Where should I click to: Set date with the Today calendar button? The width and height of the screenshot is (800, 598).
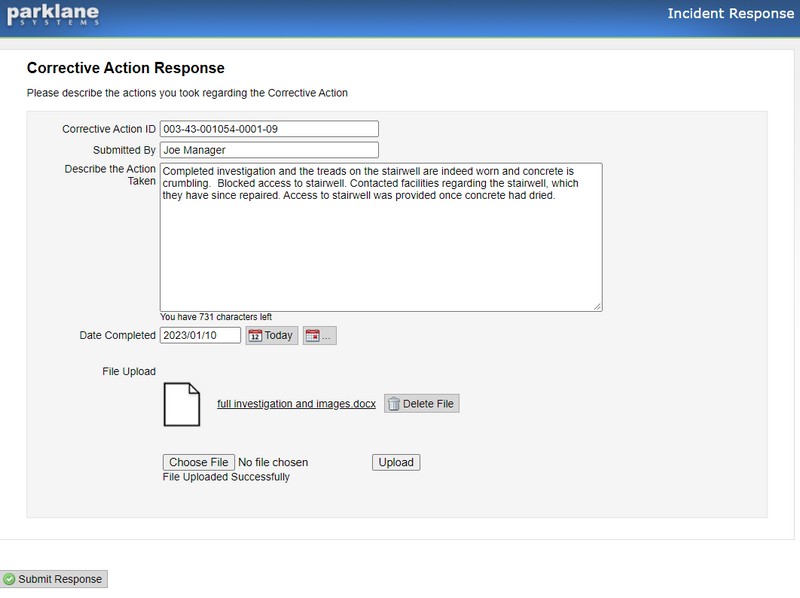pyautogui.click(x=271, y=336)
